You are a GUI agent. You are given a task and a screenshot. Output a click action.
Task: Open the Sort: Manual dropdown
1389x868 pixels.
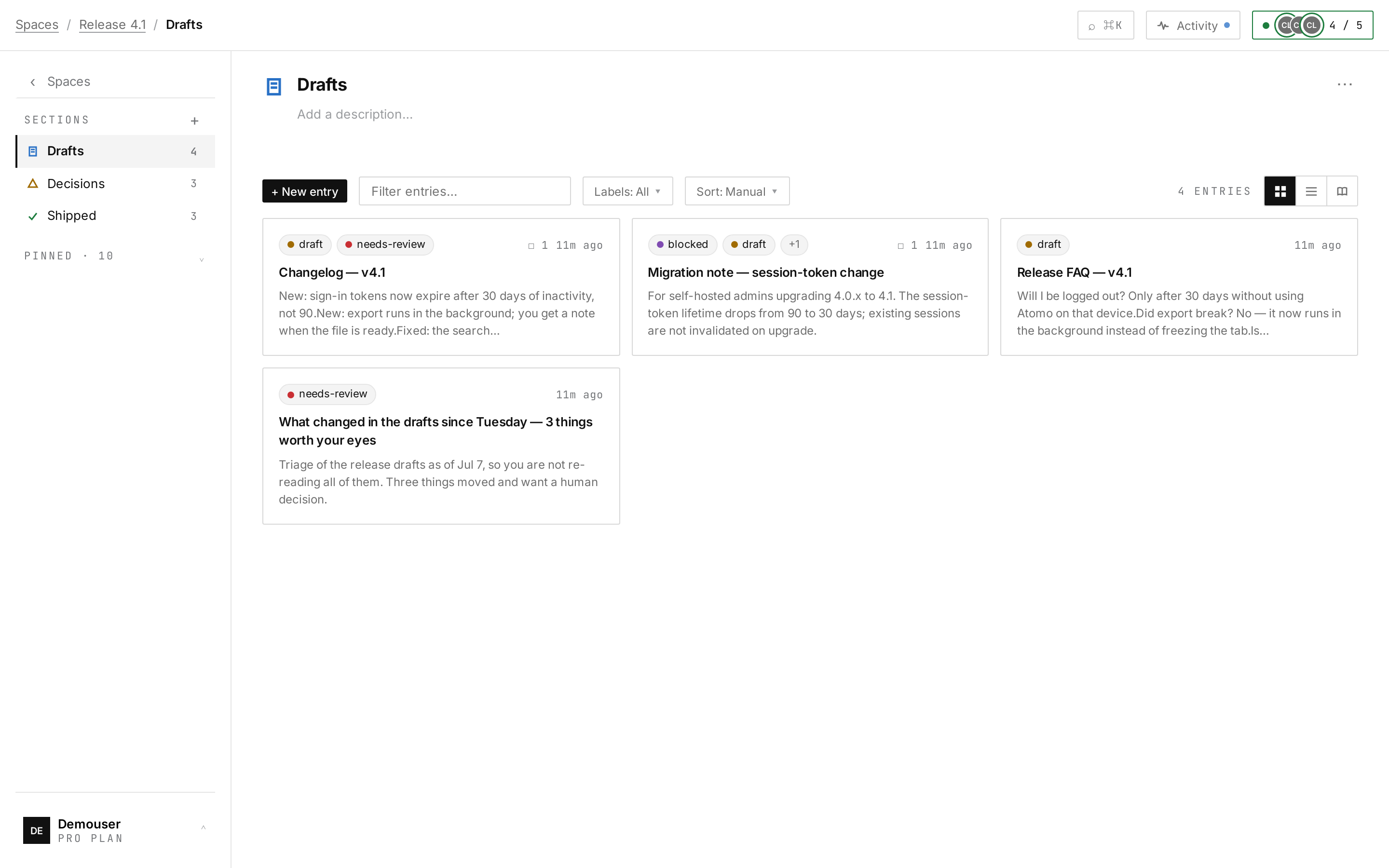(737, 191)
